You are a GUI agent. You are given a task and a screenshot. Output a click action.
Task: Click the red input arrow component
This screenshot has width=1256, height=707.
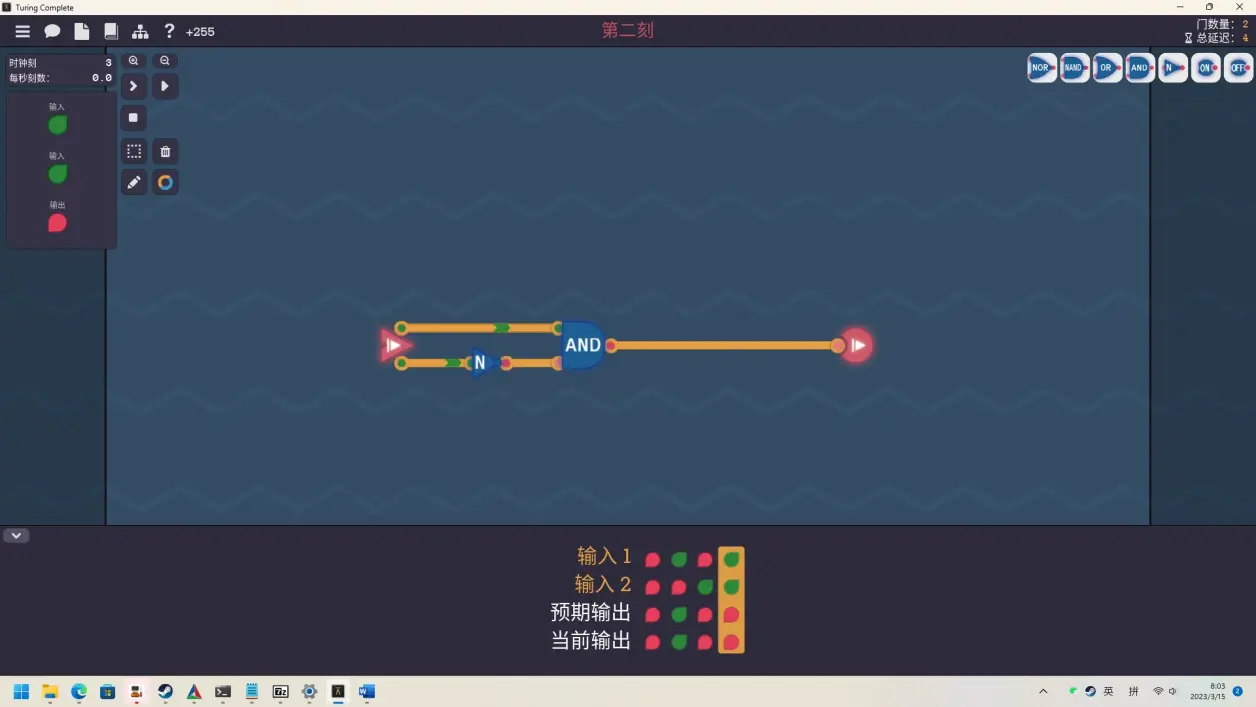(x=395, y=345)
